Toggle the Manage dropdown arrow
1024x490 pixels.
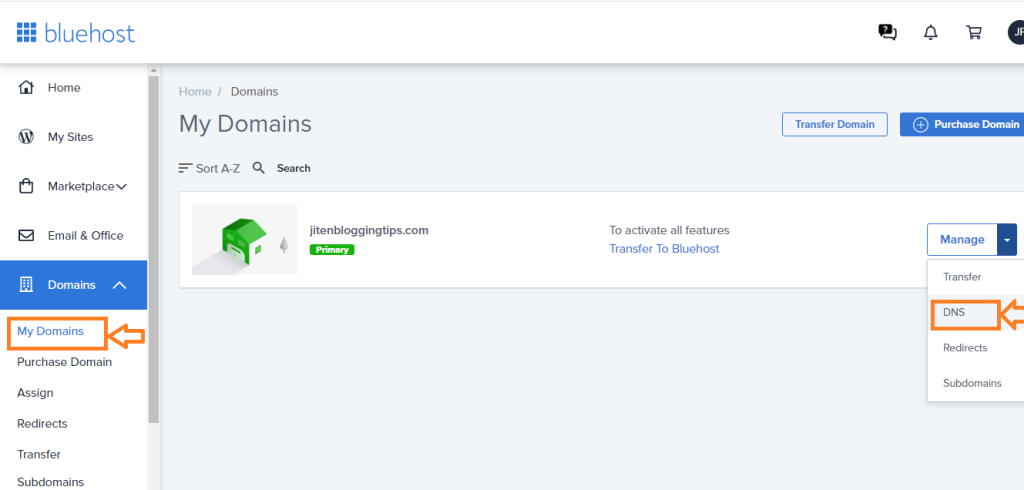[1006, 240]
